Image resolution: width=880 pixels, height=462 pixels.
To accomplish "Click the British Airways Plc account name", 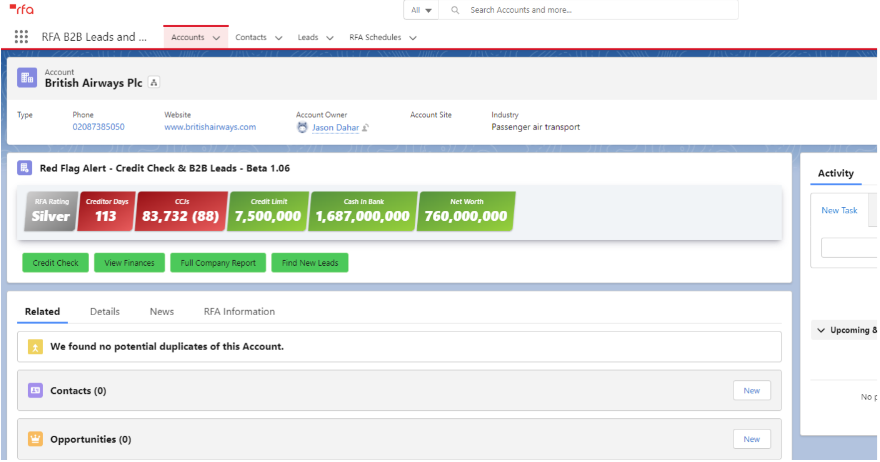I will click(x=93, y=83).
